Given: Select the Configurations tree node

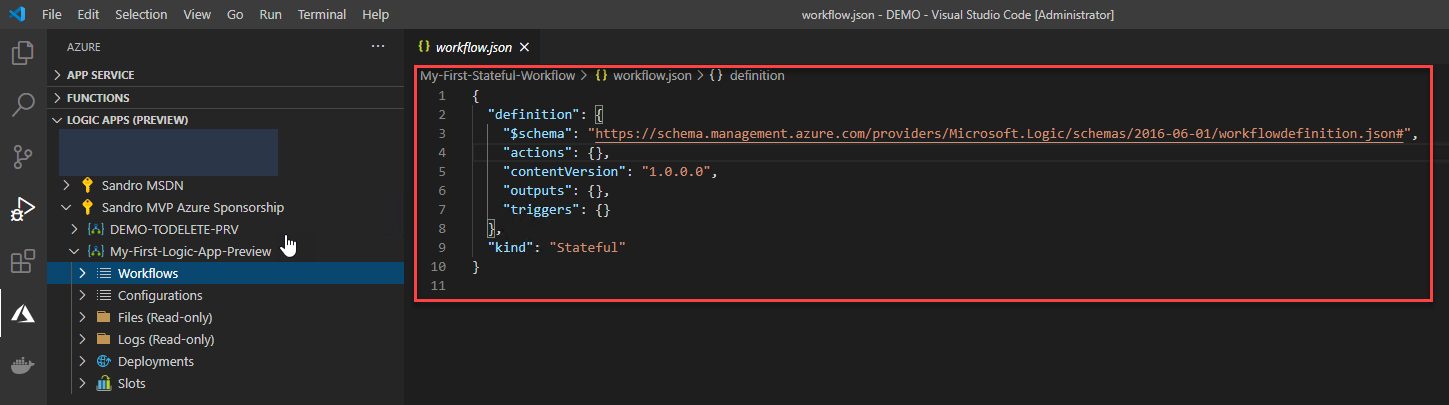Looking at the screenshot, I should (x=160, y=295).
